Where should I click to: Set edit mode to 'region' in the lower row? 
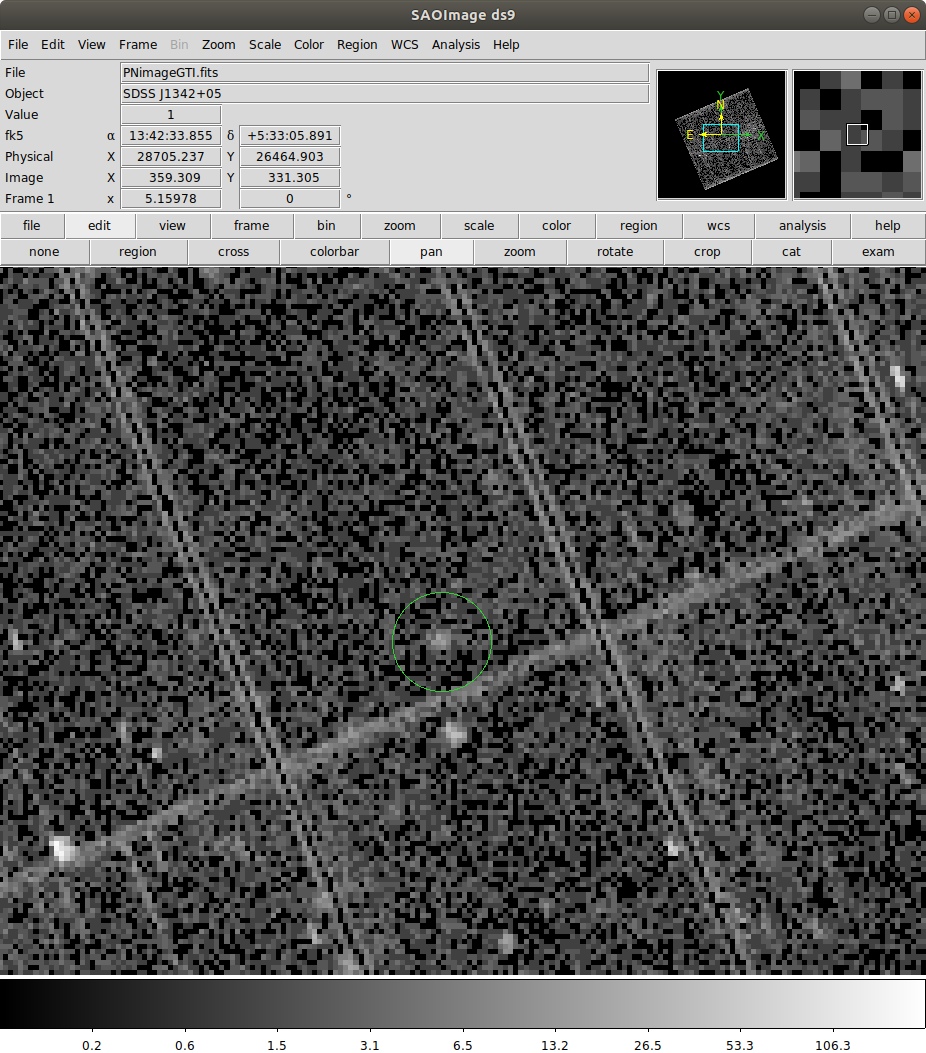tap(138, 252)
